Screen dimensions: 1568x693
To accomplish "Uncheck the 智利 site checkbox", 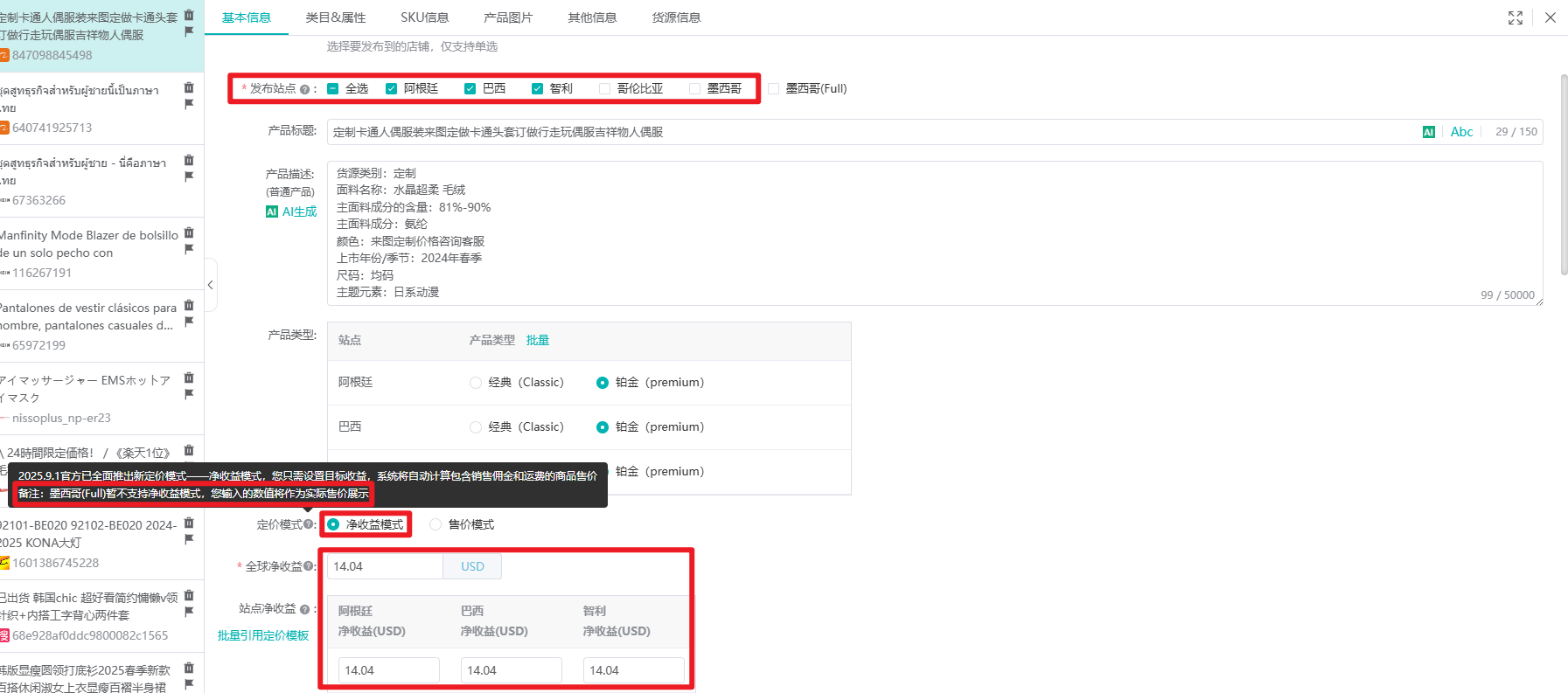I will pos(537,88).
